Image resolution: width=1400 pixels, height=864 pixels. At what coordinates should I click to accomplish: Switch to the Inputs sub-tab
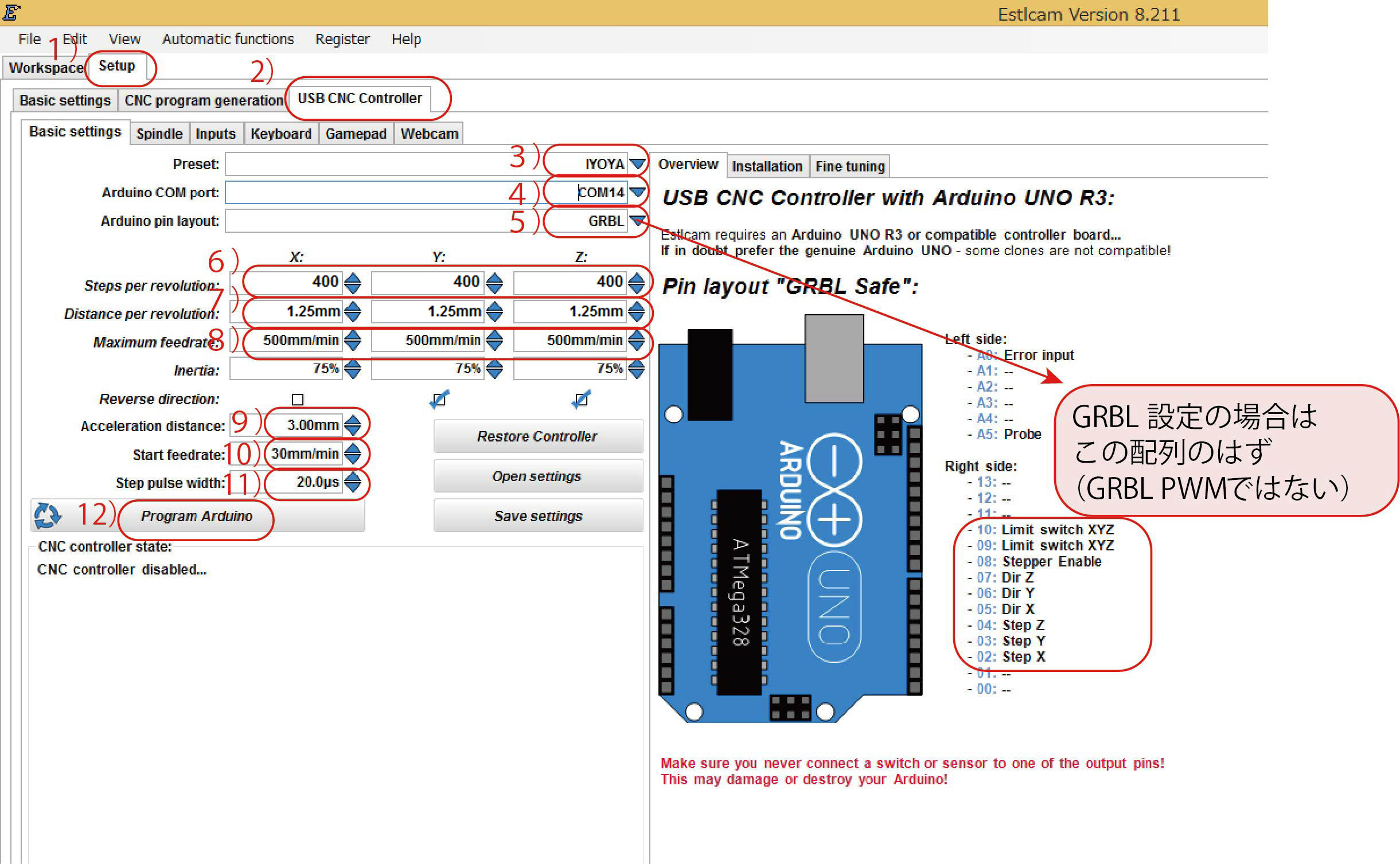tap(216, 134)
